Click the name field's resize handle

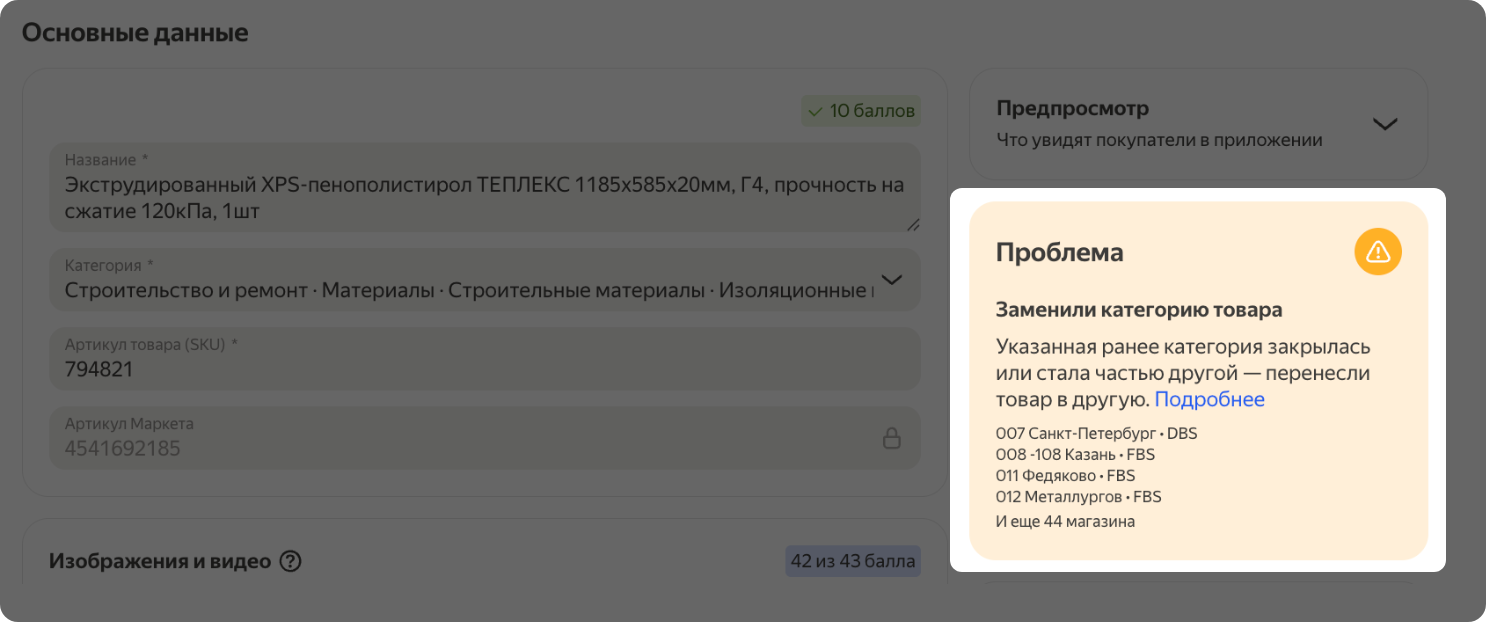[x=912, y=225]
